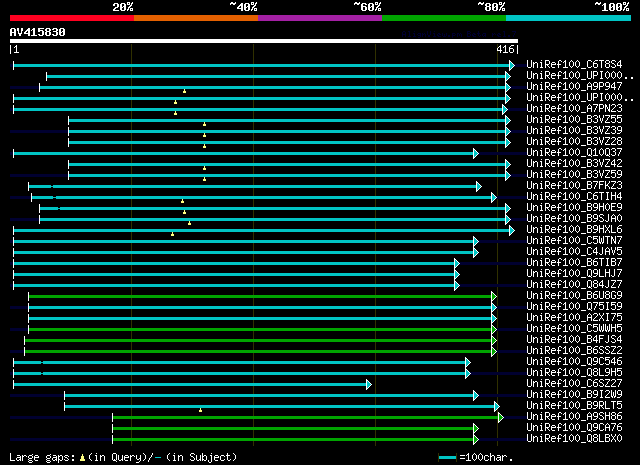Click the arrowhead ending the C6T8S4 alignment bar
Image resolution: width=640 pixels, height=465 pixels.
[x=512, y=65]
